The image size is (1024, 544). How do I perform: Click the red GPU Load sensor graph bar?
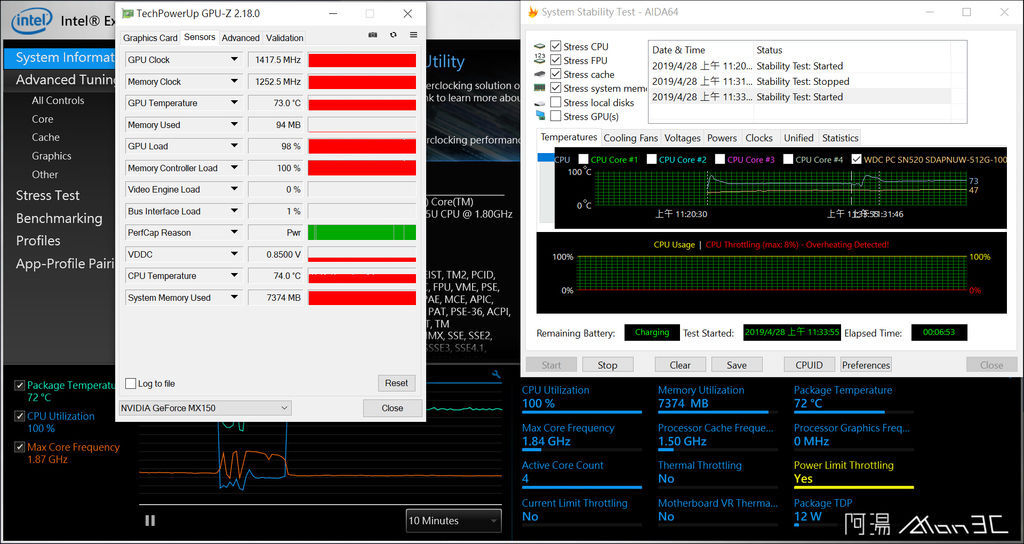pos(362,146)
